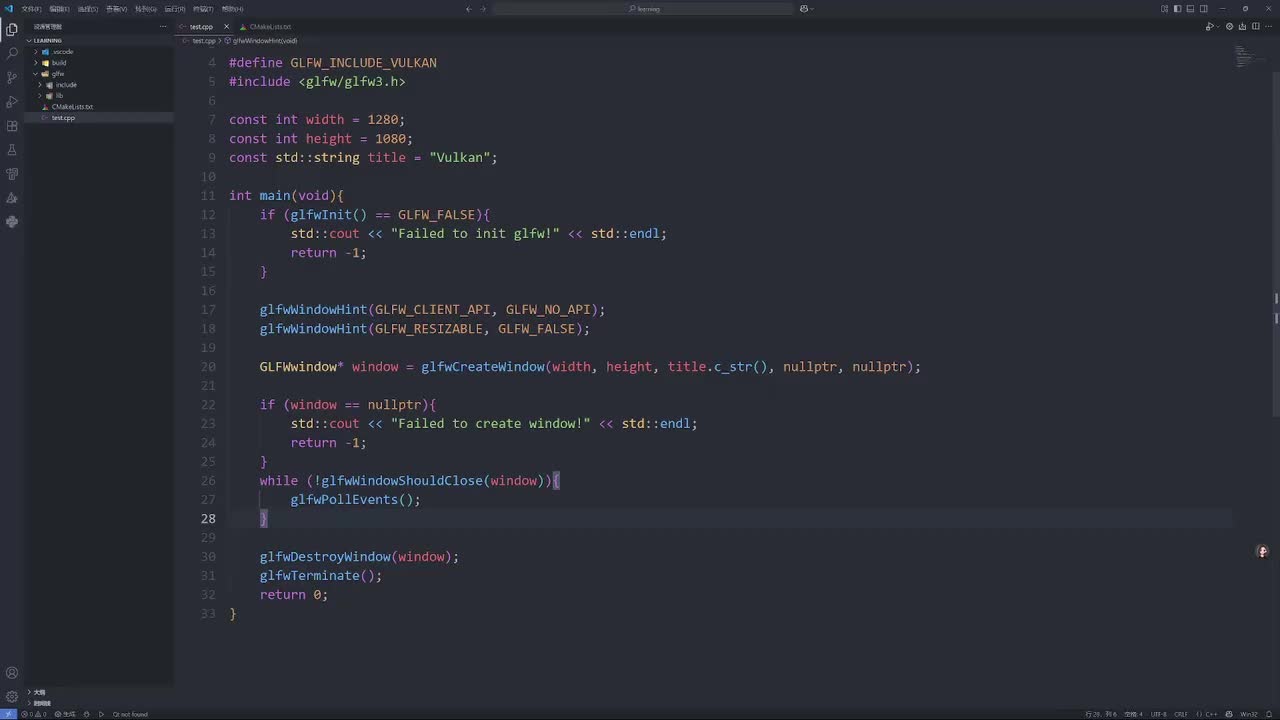1280x720 pixels.
Task: Run the C++ file with the play button
Action: click(x=1208, y=27)
